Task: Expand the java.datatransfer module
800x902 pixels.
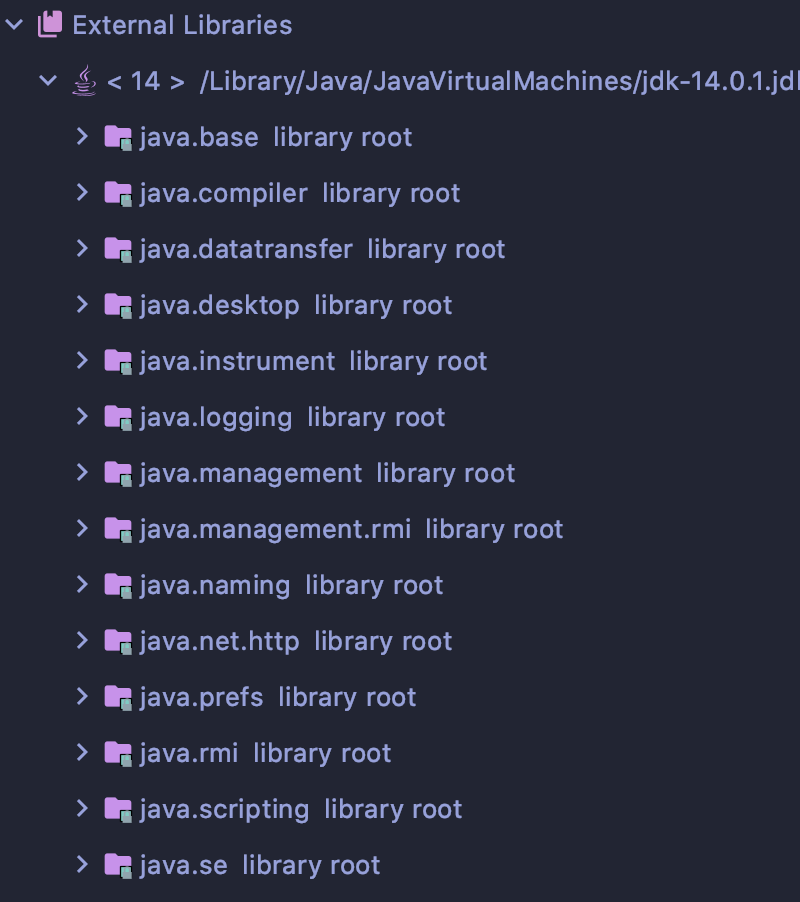Action: click(82, 249)
